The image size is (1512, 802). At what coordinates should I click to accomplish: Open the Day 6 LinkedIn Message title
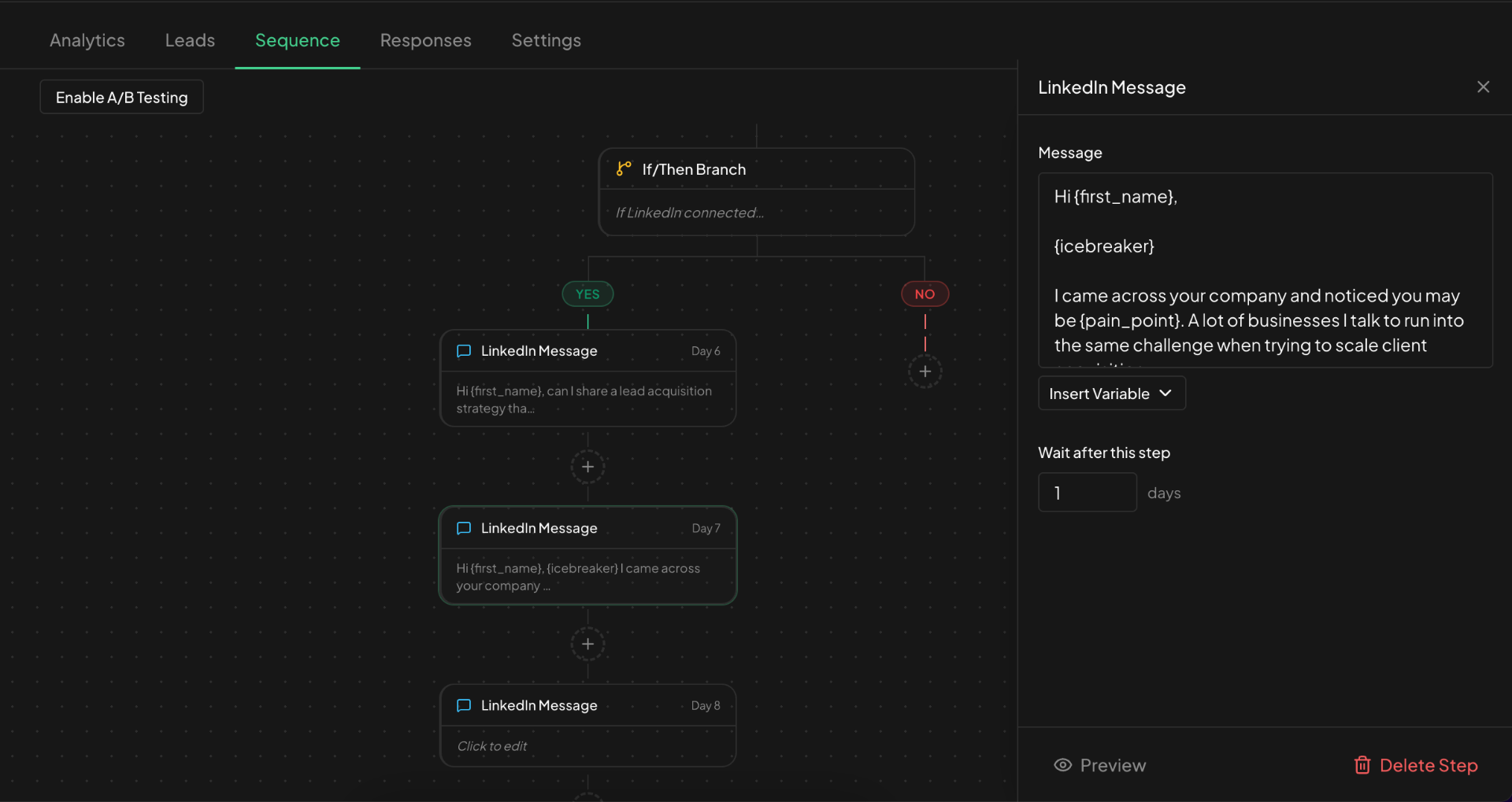tap(539, 351)
